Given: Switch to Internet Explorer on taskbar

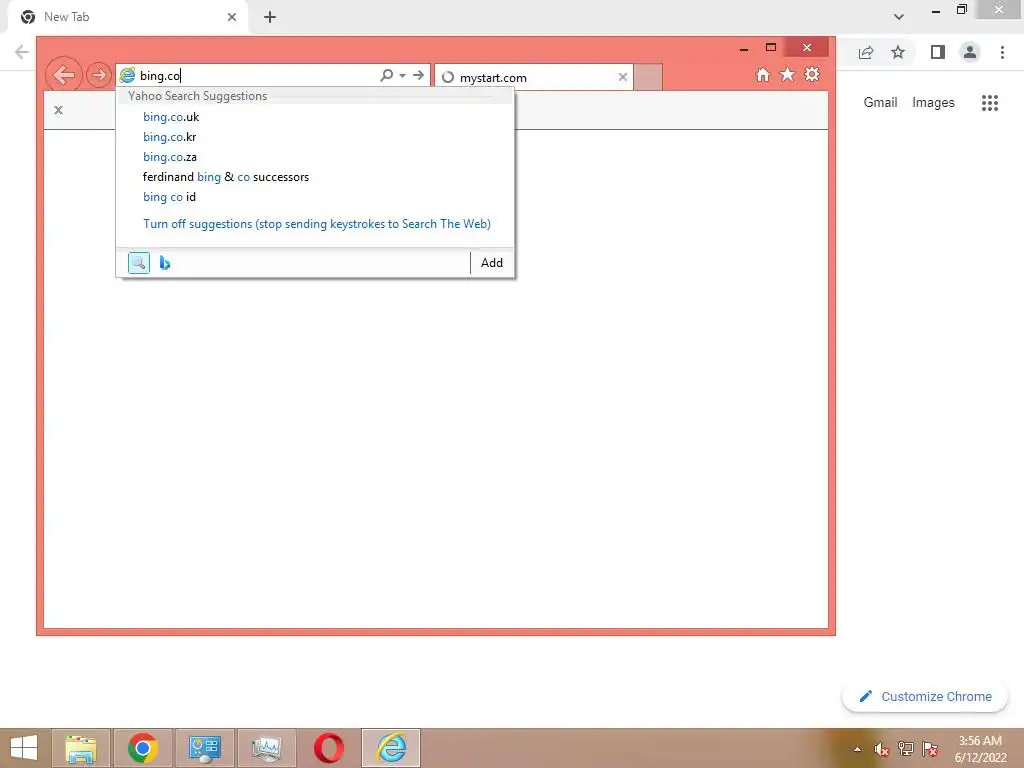Looking at the screenshot, I should click(x=391, y=748).
